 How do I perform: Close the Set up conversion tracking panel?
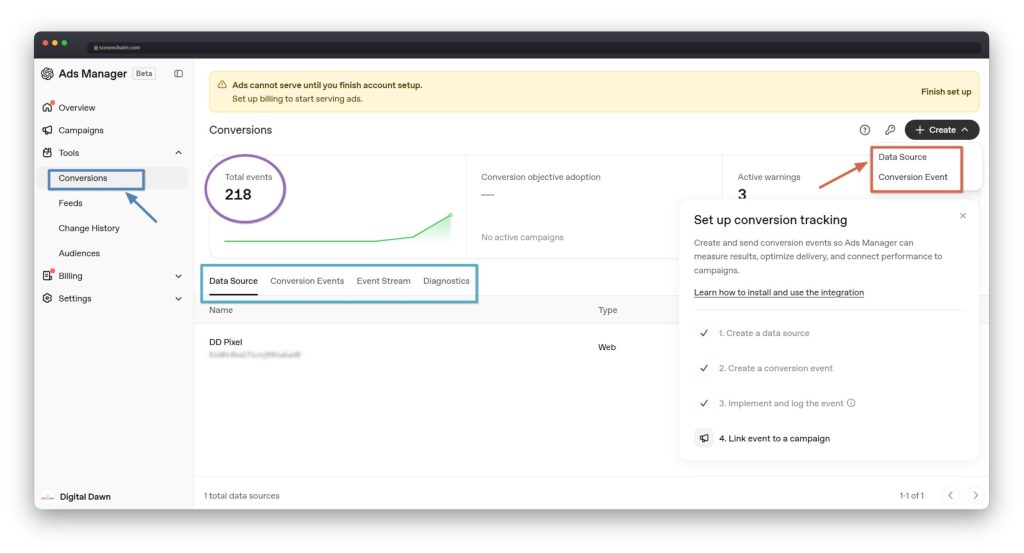(963, 215)
